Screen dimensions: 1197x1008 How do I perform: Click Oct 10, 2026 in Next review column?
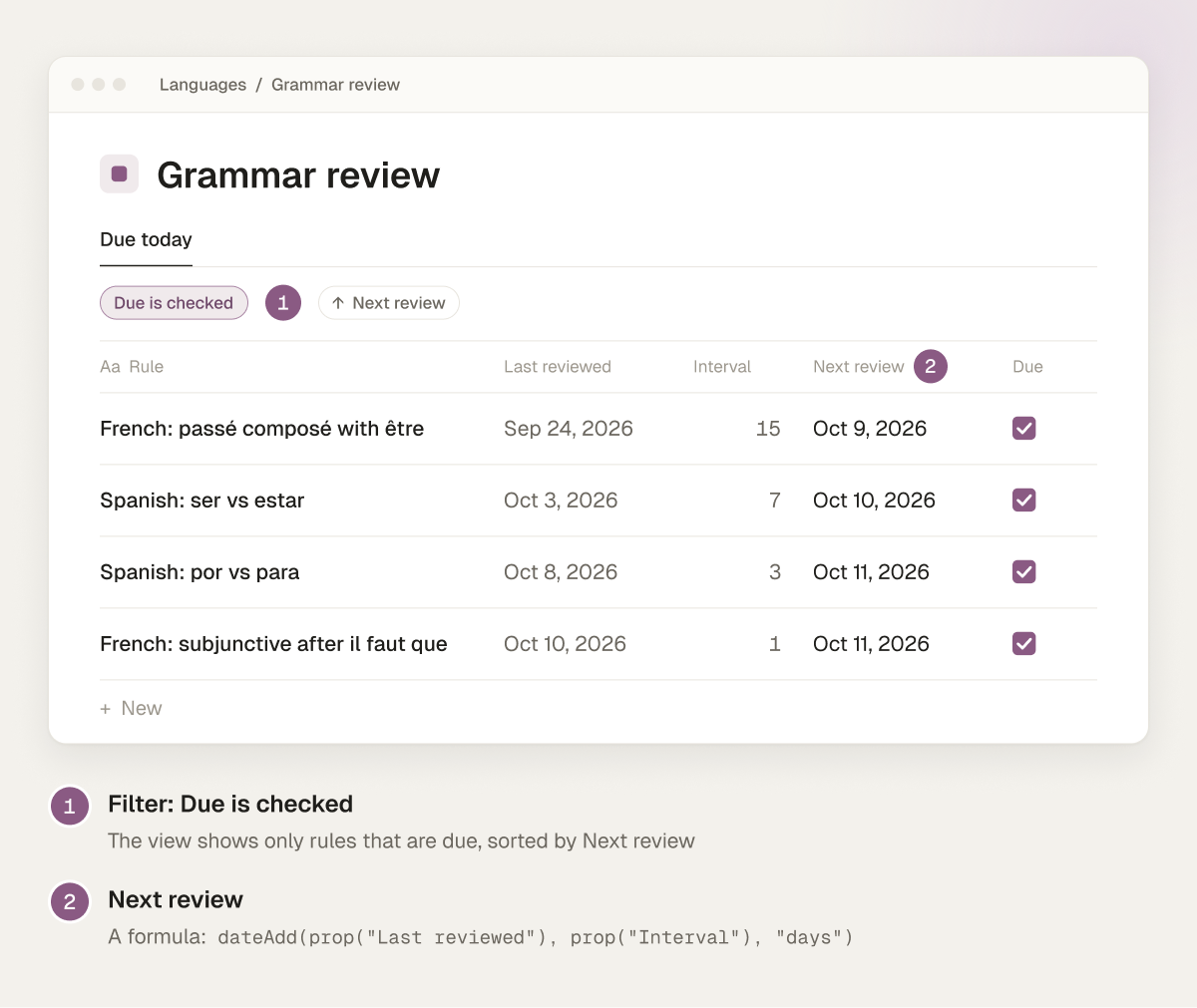pyautogui.click(x=874, y=501)
